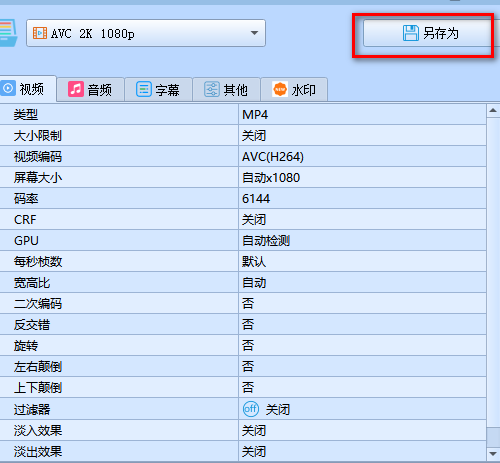This screenshot has width=500, height=463.
Task: Select the GPU value 自动检测
Action: point(266,241)
